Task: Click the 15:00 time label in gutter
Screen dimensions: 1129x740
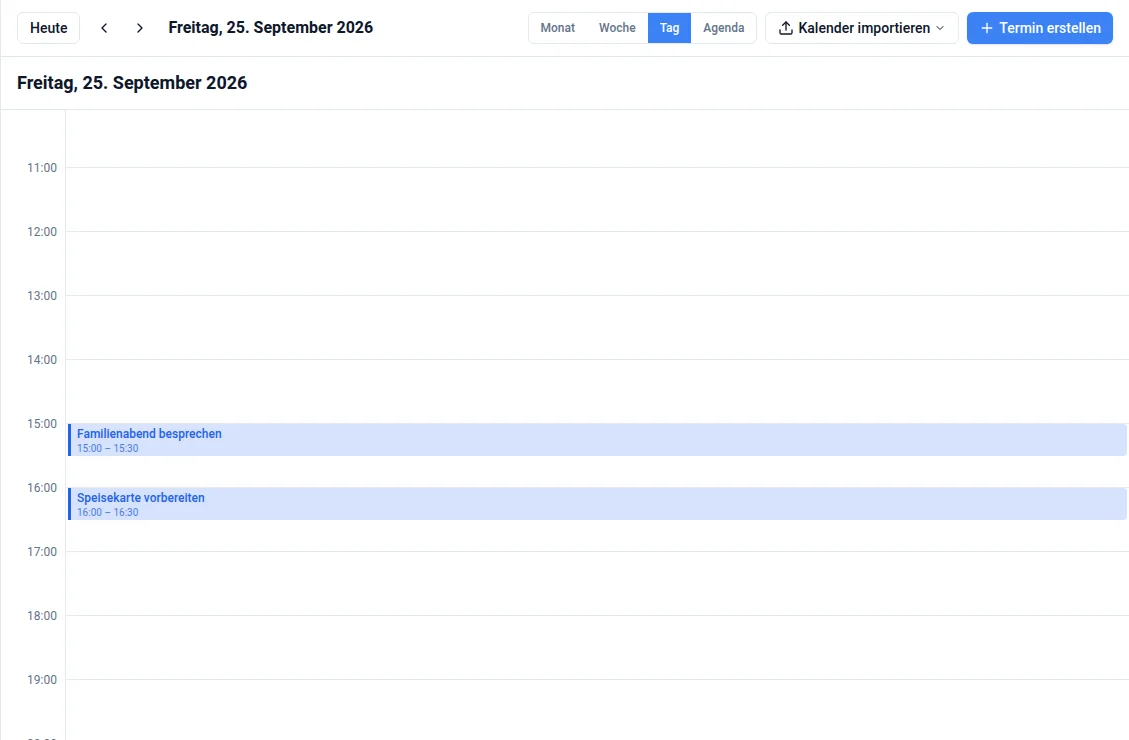Action: click(42, 424)
